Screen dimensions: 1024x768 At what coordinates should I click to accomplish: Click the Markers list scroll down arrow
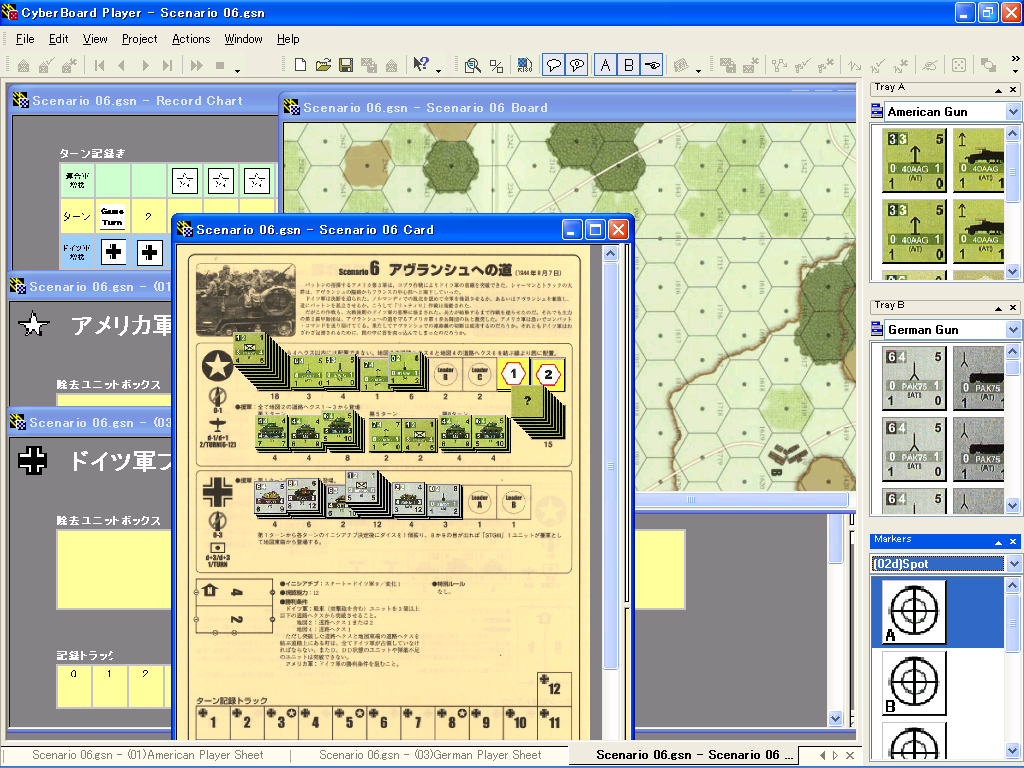coord(1013,750)
